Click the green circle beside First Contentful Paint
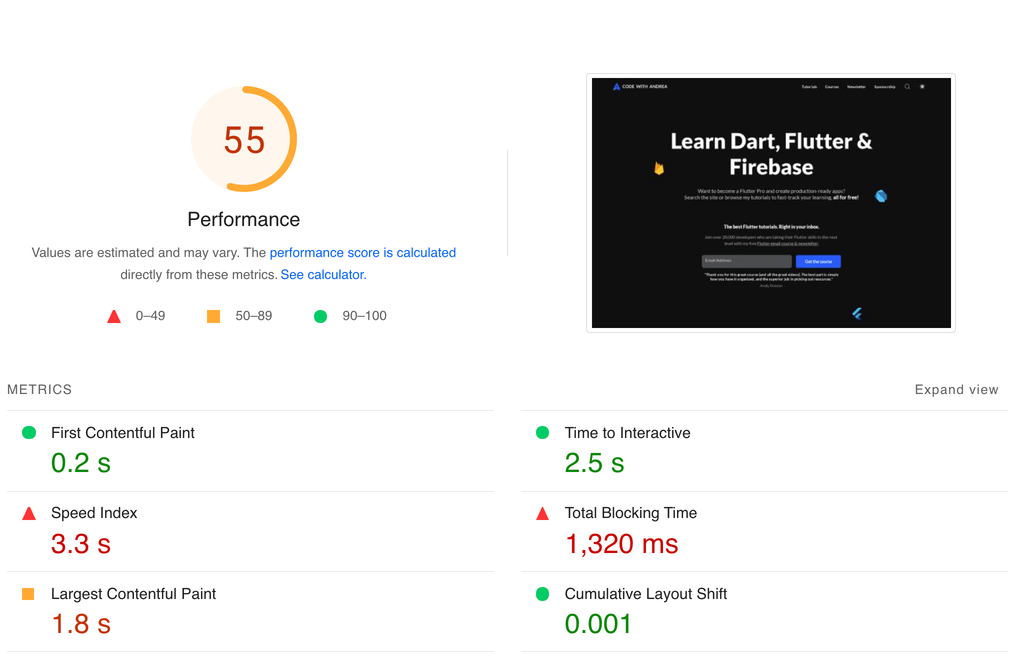Image resolution: width=1020 pixels, height=657 pixels. pos(29,433)
